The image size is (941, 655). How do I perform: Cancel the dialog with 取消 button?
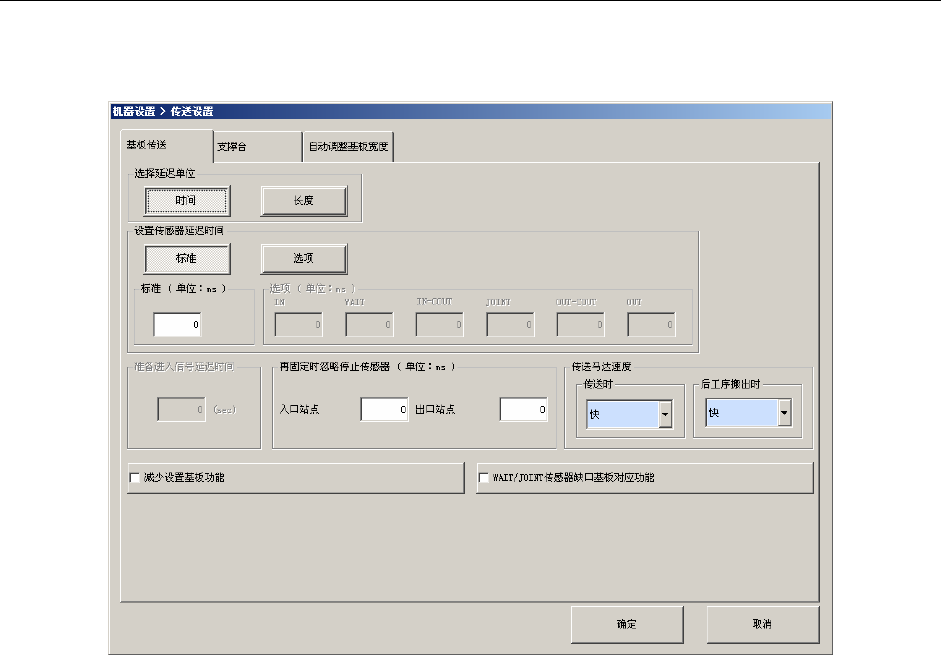pyautogui.click(x=763, y=624)
